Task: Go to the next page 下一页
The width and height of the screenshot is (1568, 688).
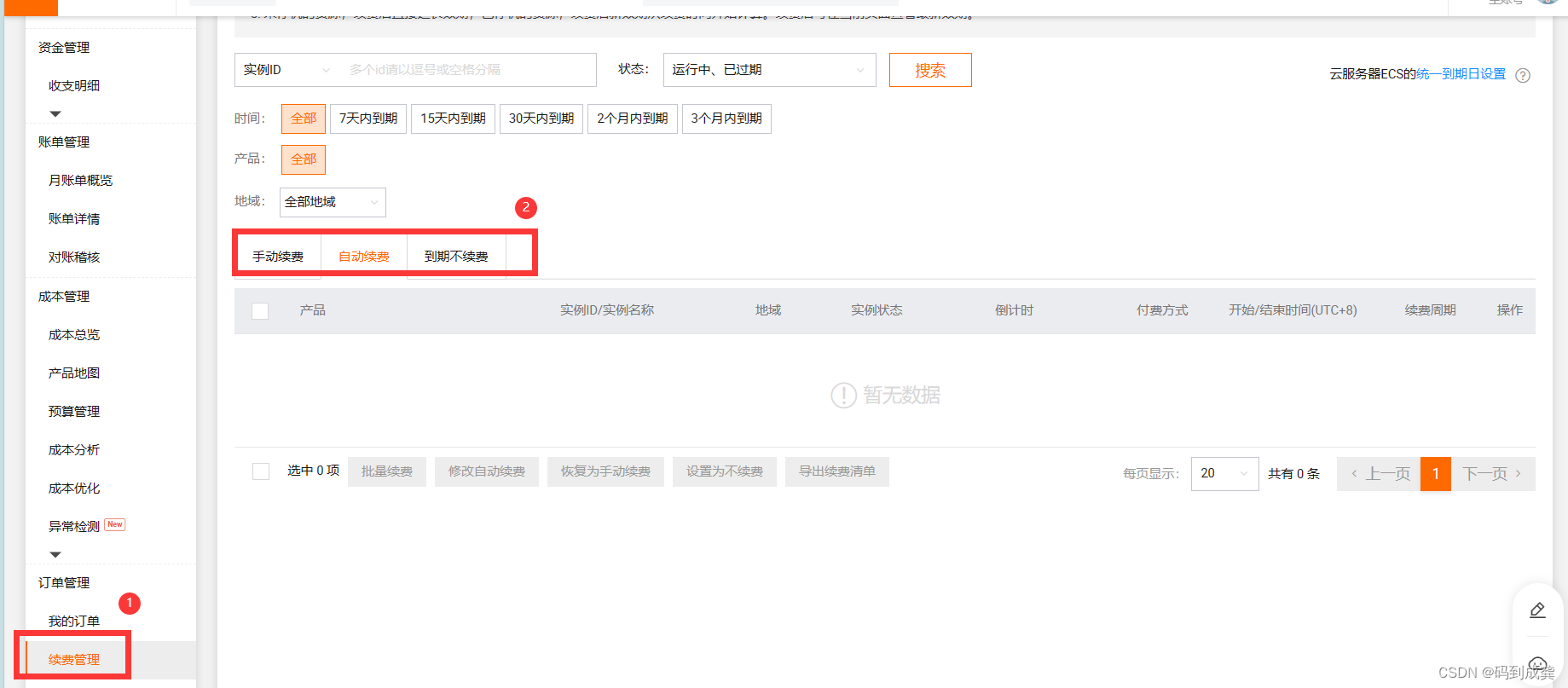Action: (1493, 474)
